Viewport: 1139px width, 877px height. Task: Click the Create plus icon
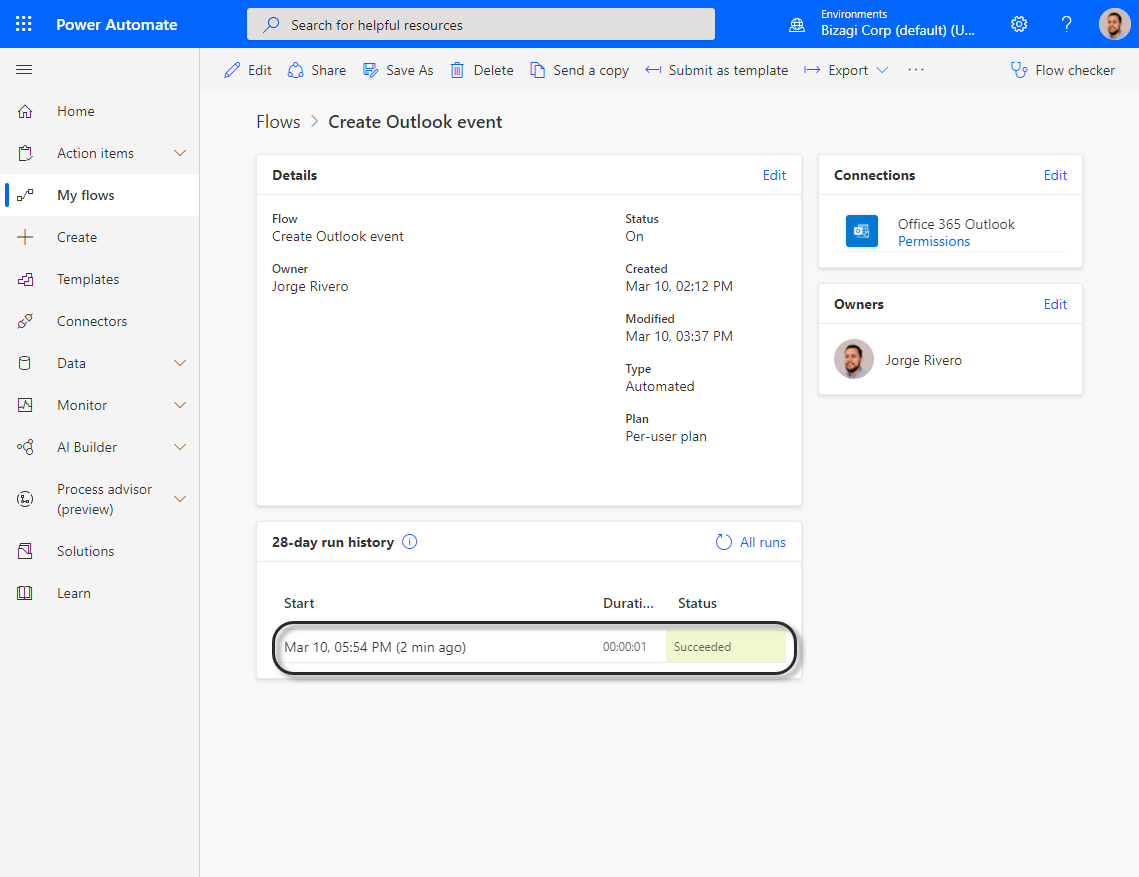[25, 238]
